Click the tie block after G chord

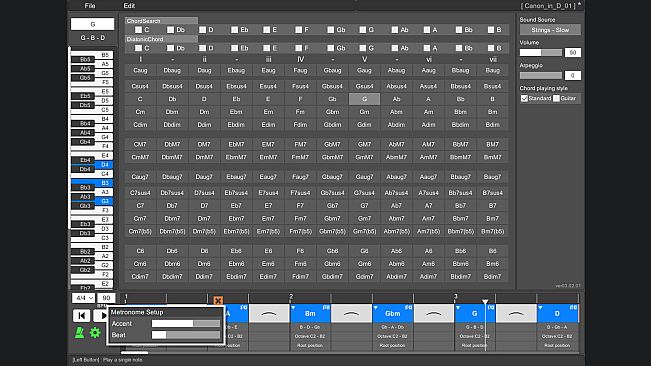point(516,314)
